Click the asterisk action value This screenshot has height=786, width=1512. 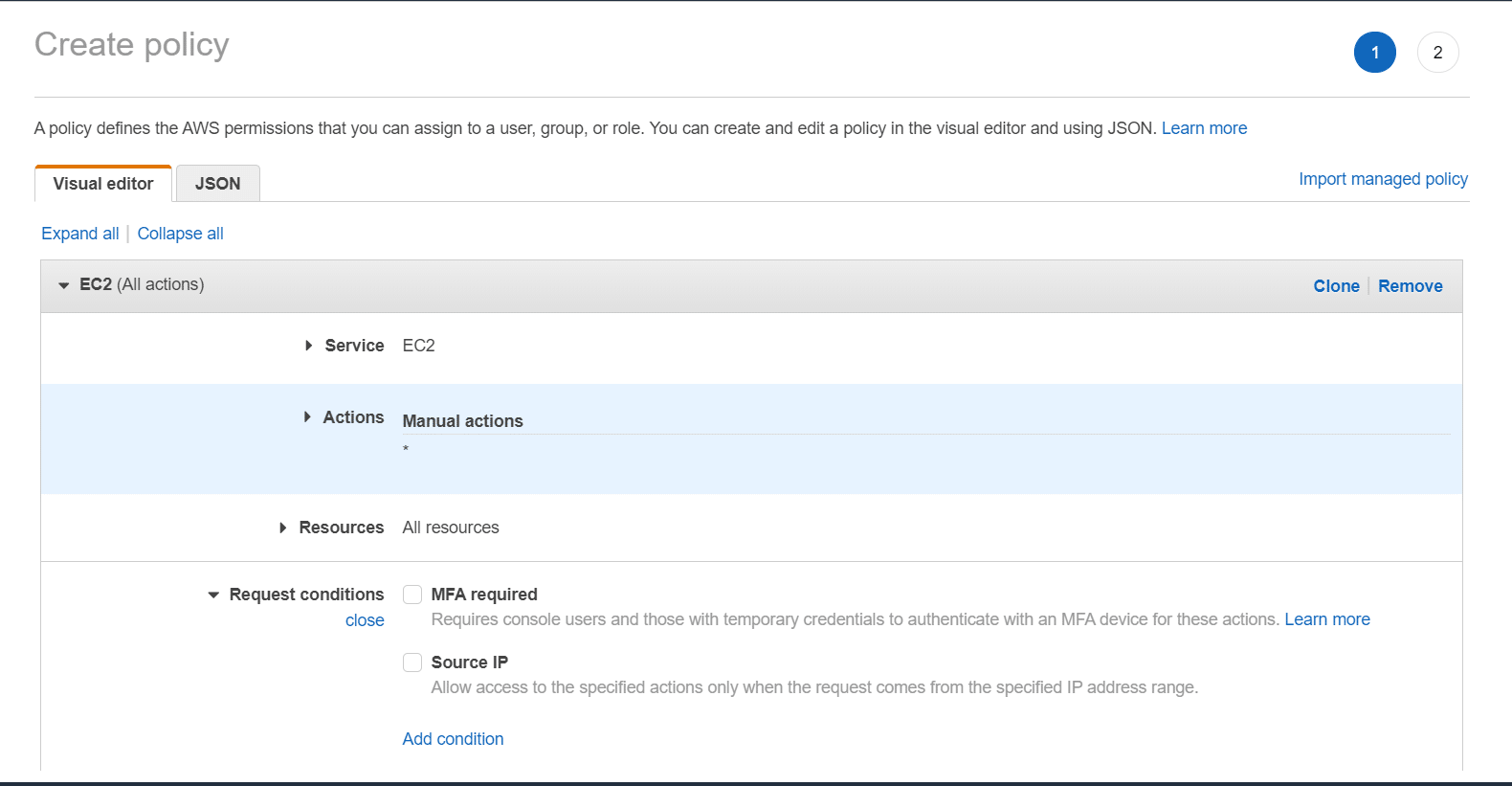tap(406, 450)
